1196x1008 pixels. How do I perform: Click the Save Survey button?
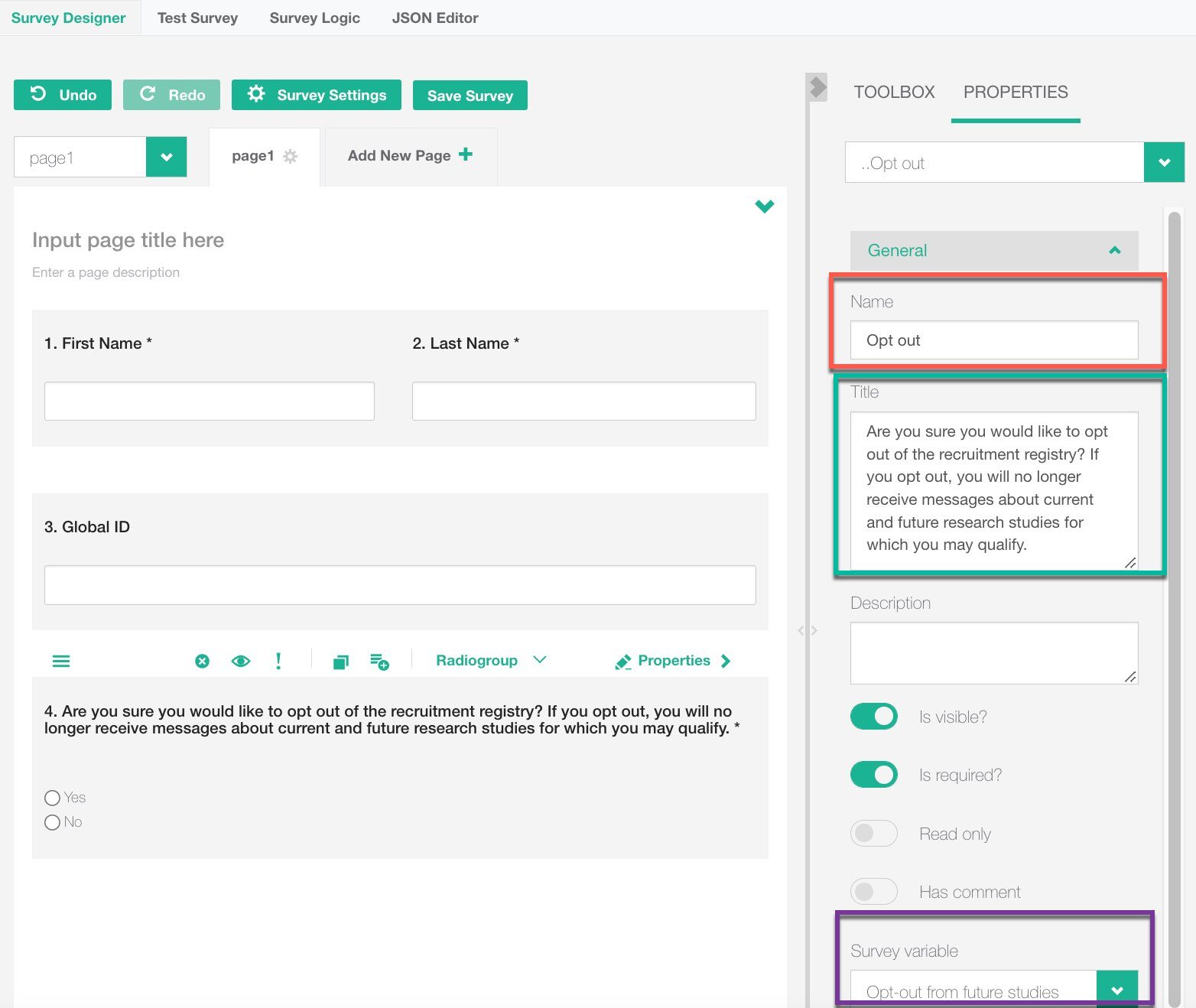pyautogui.click(x=470, y=96)
